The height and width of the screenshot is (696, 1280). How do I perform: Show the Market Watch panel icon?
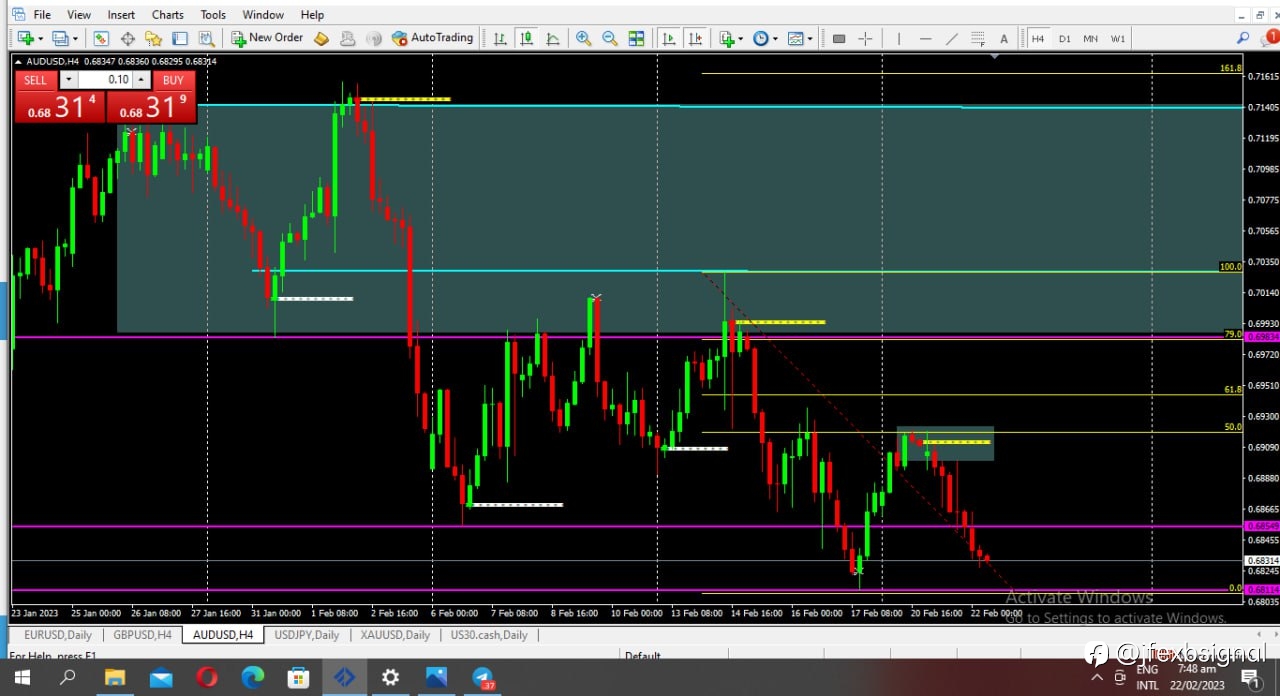[x=101, y=38]
